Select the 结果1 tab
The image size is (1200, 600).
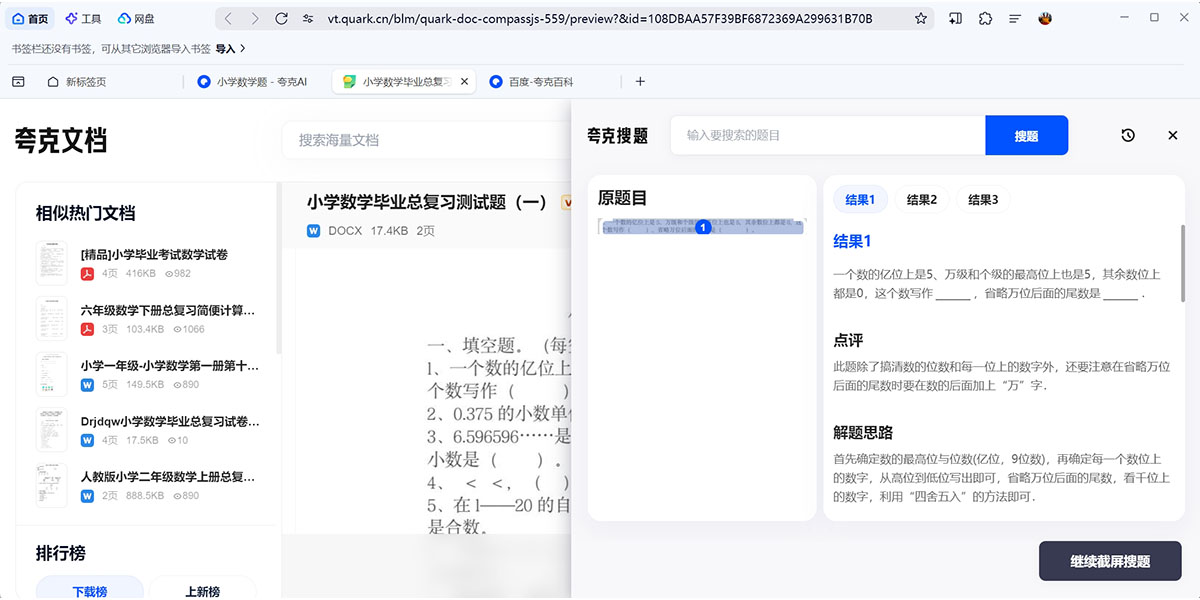click(860, 200)
